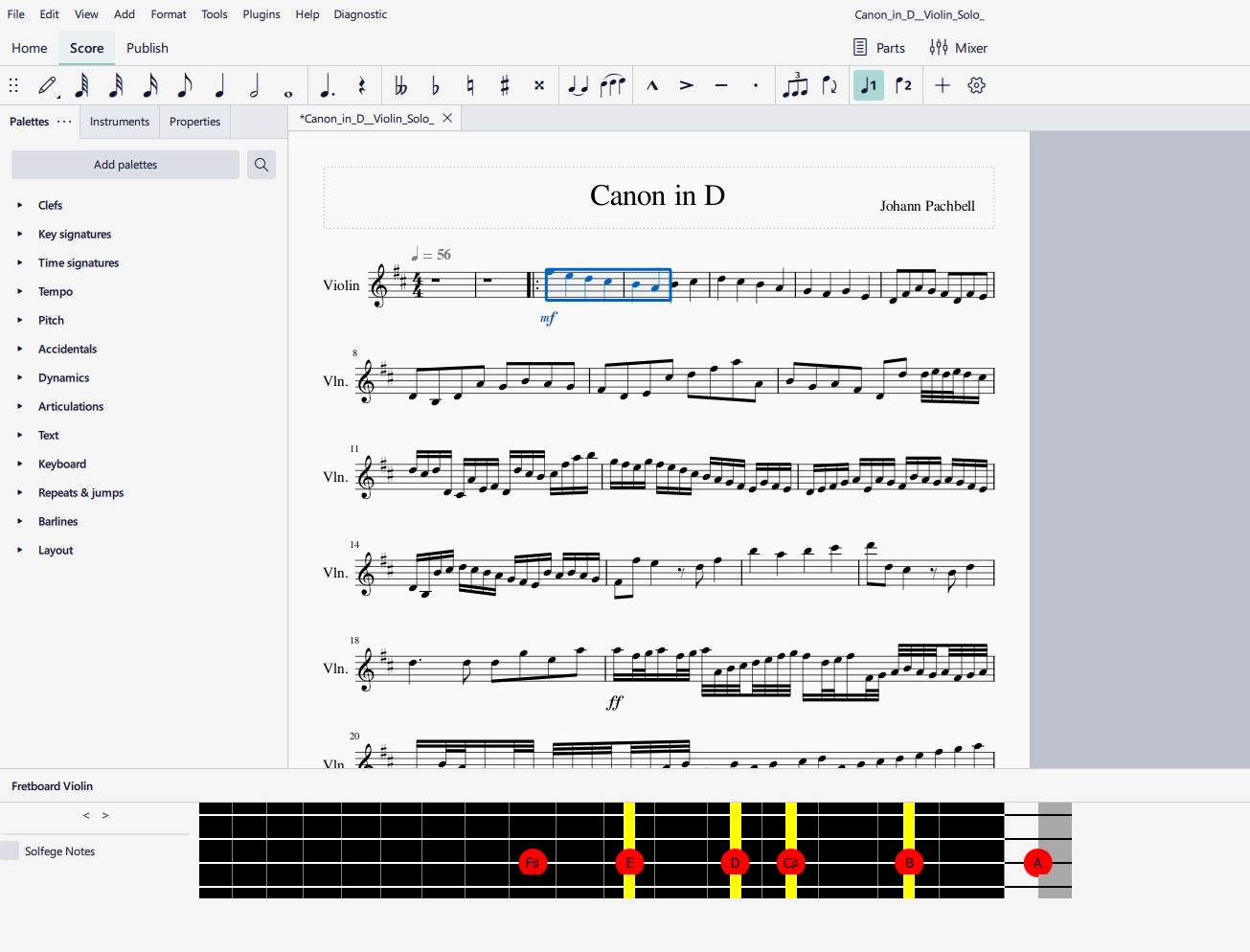The width and height of the screenshot is (1250, 952).
Task: Apply double flat accidental
Action: pyautogui.click(x=400, y=85)
